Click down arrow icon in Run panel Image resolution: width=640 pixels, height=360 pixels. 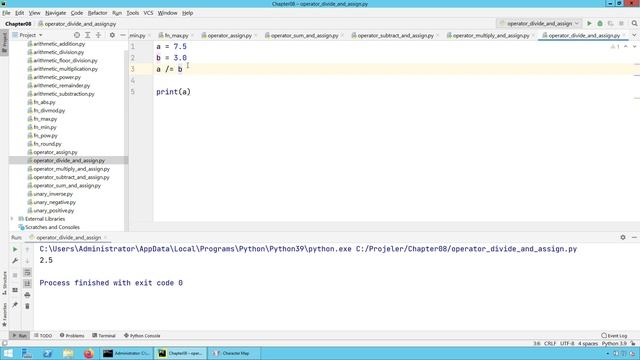[27, 260]
